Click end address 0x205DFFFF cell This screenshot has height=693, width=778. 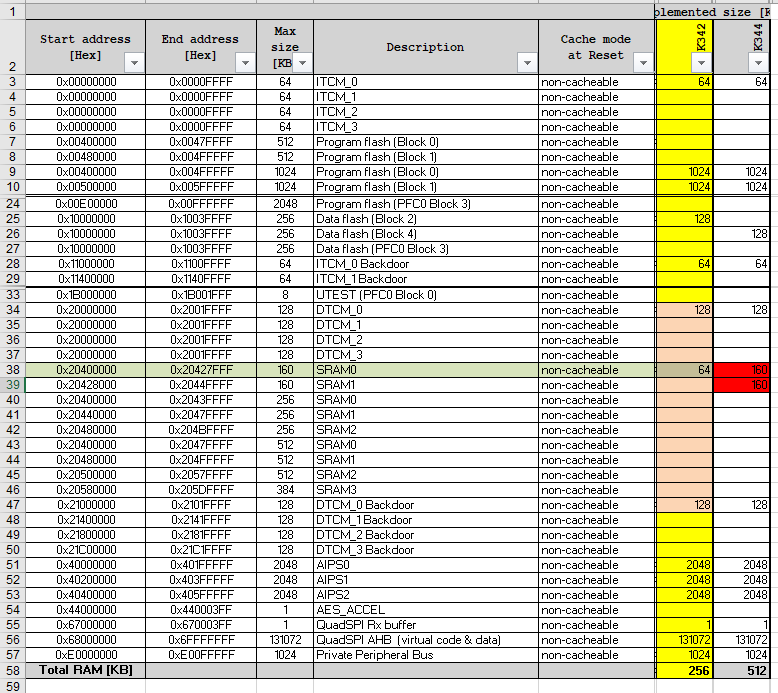click(x=201, y=490)
